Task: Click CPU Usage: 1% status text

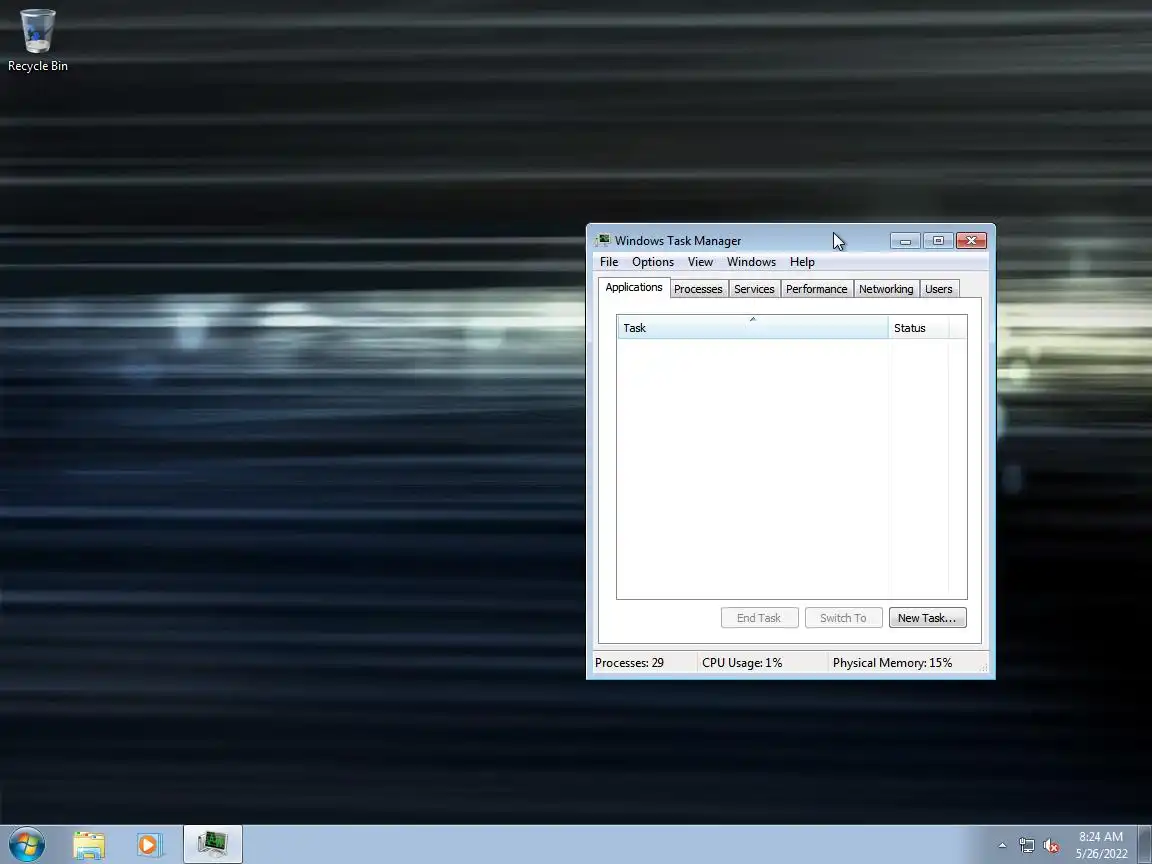Action: pos(742,663)
